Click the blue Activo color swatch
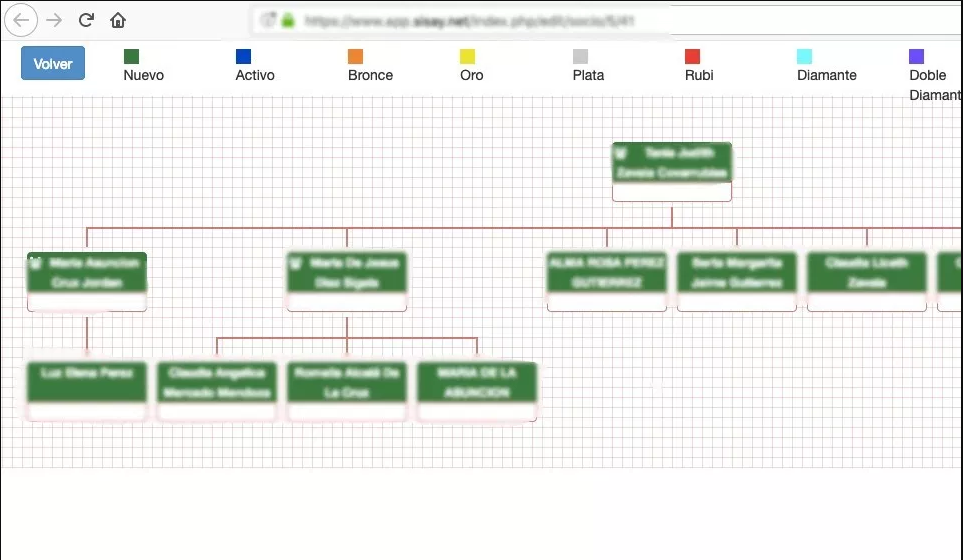Screen dimensions: 963x560 pyautogui.click(x=243, y=56)
